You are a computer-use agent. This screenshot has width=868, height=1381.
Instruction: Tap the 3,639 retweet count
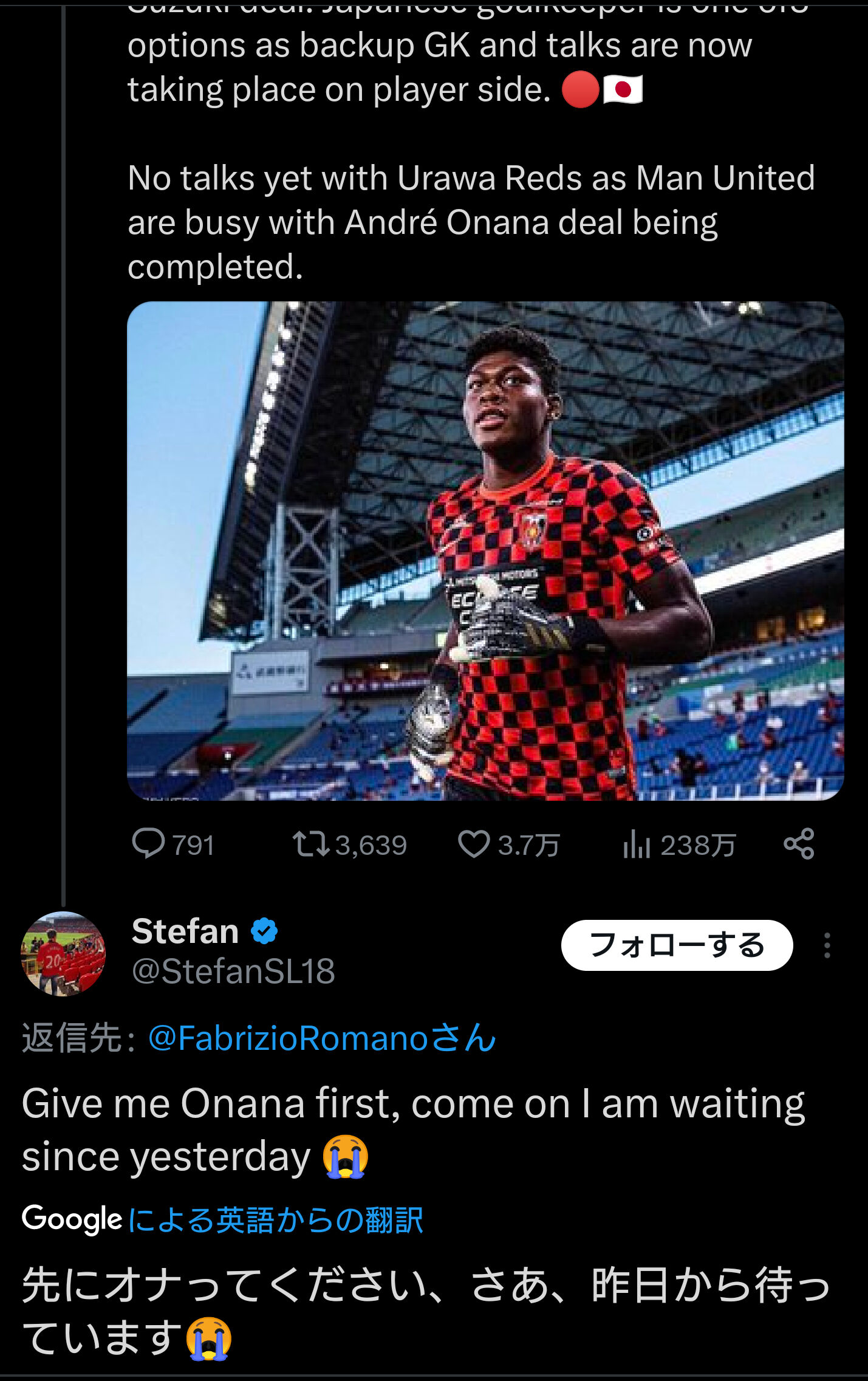[x=371, y=845]
